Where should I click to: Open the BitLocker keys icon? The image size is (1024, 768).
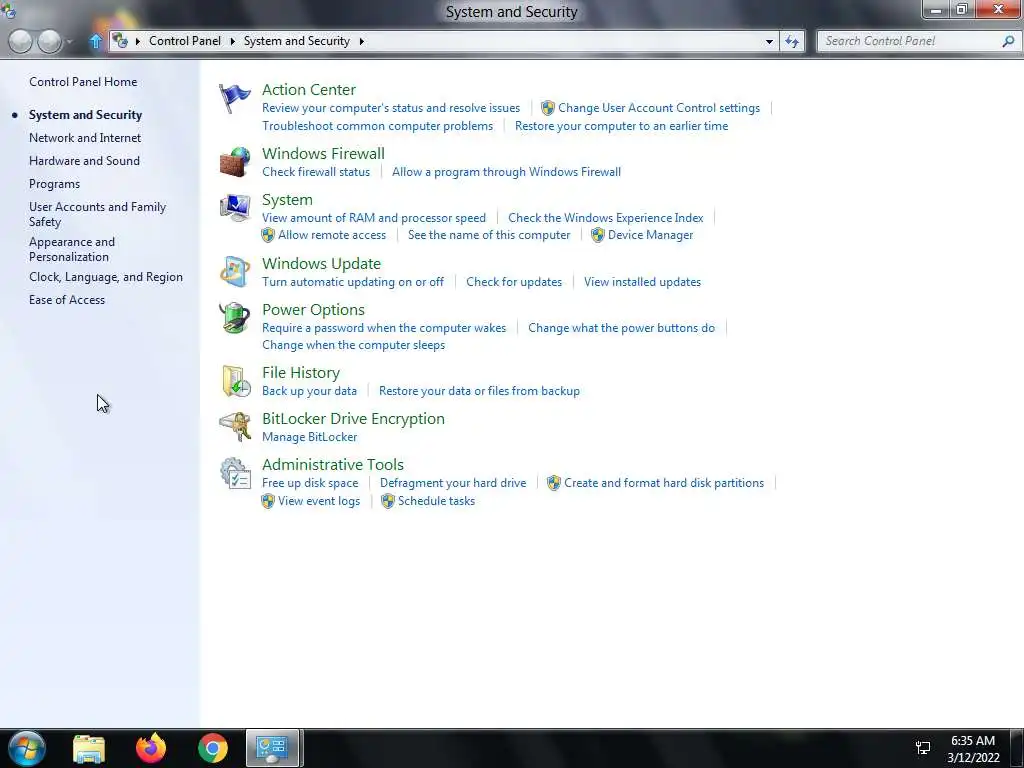click(235, 427)
